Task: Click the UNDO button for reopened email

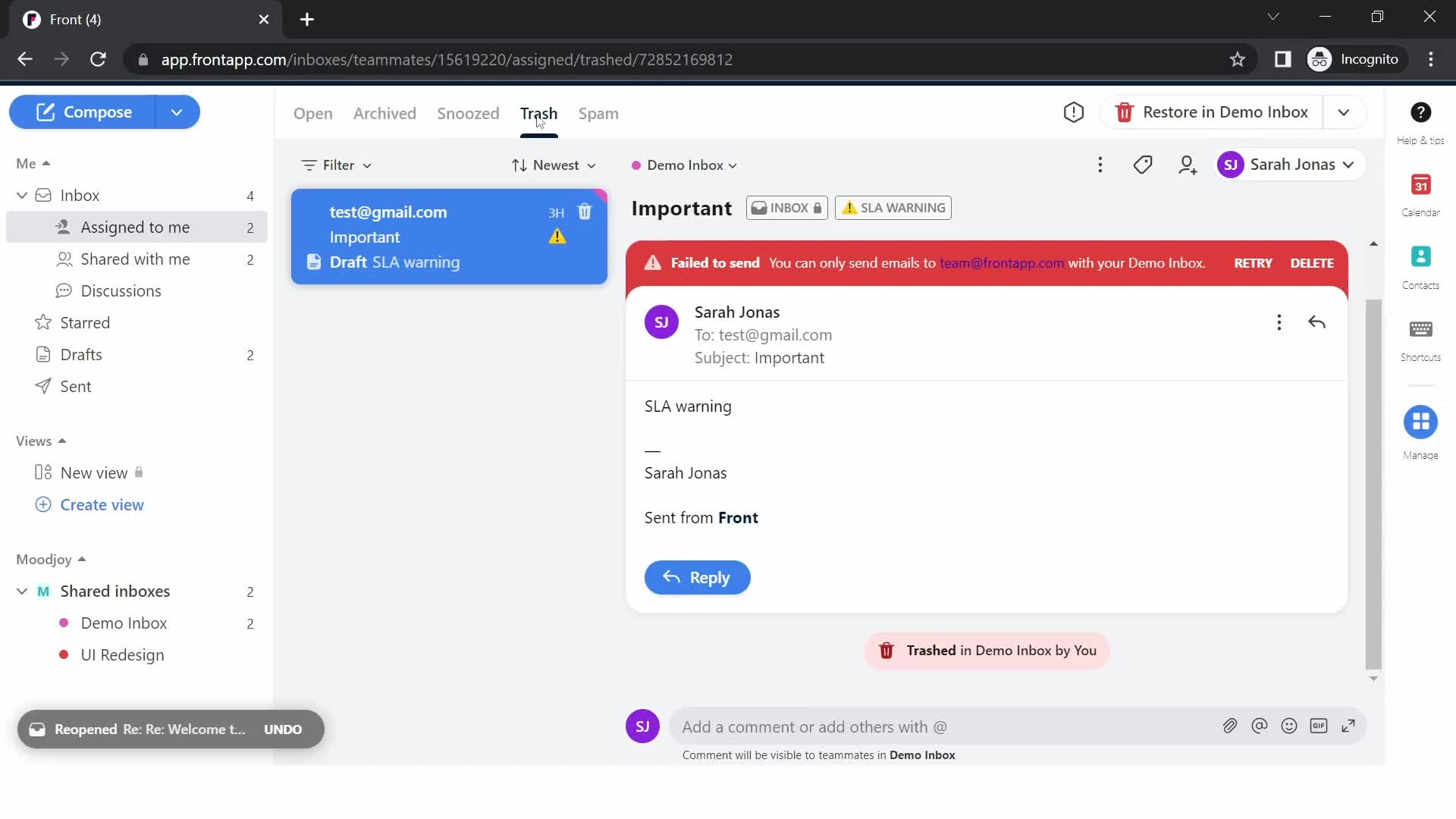Action: 283,729
